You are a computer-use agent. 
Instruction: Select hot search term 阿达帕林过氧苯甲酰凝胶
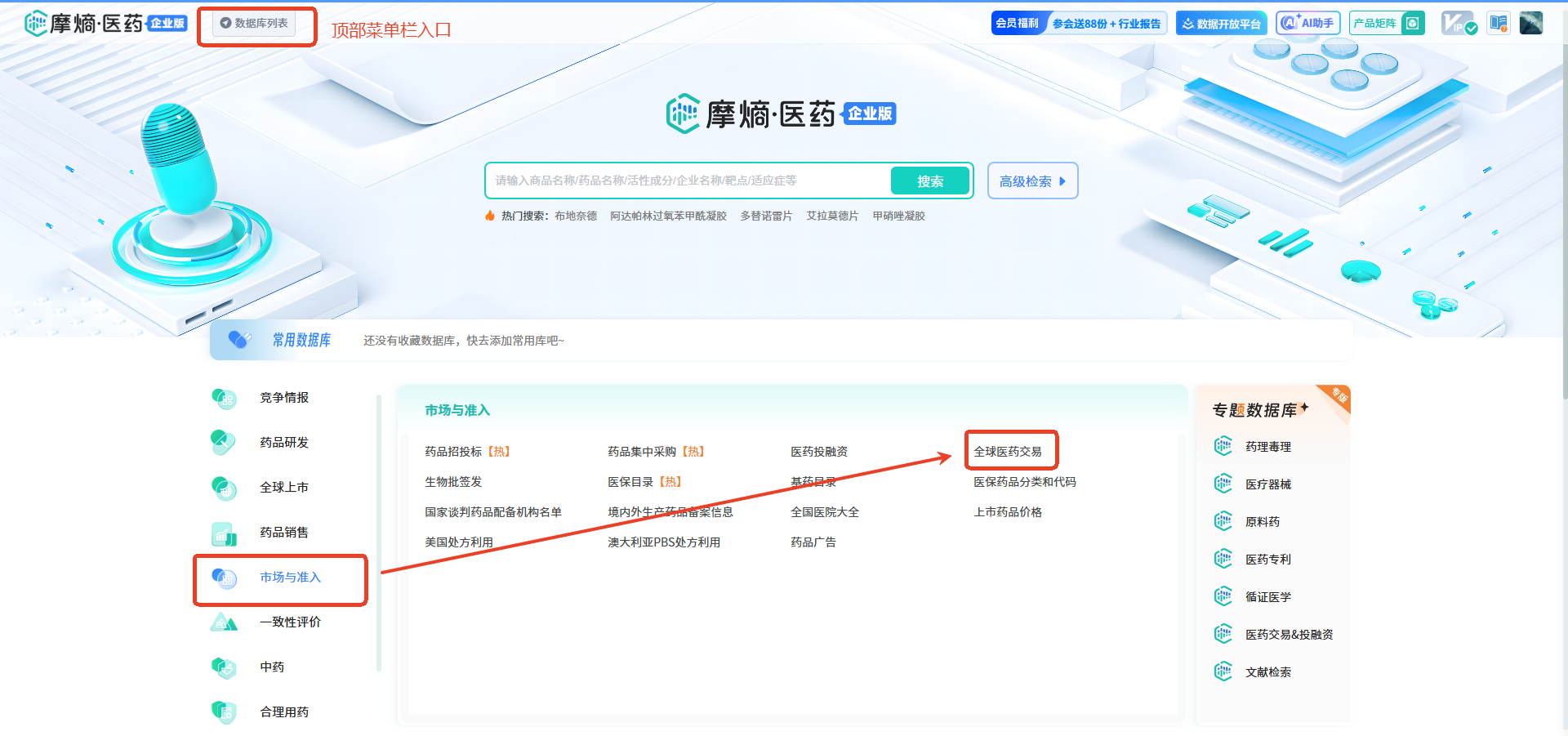[668, 216]
